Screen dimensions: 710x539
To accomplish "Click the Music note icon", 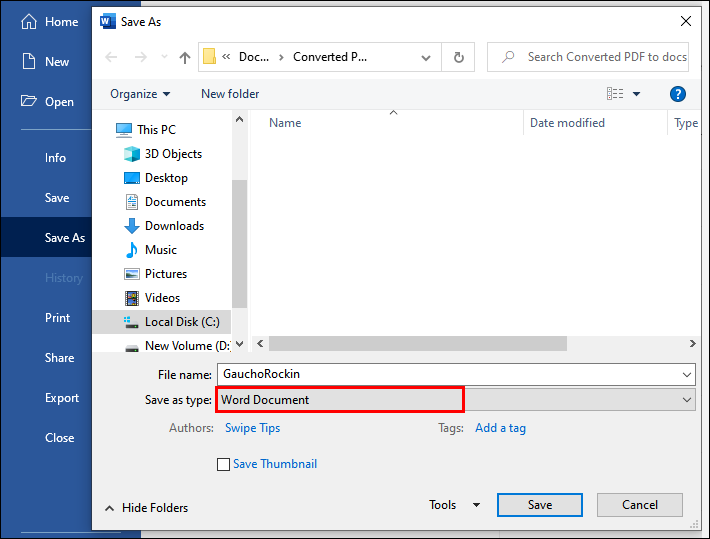I will [x=132, y=250].
